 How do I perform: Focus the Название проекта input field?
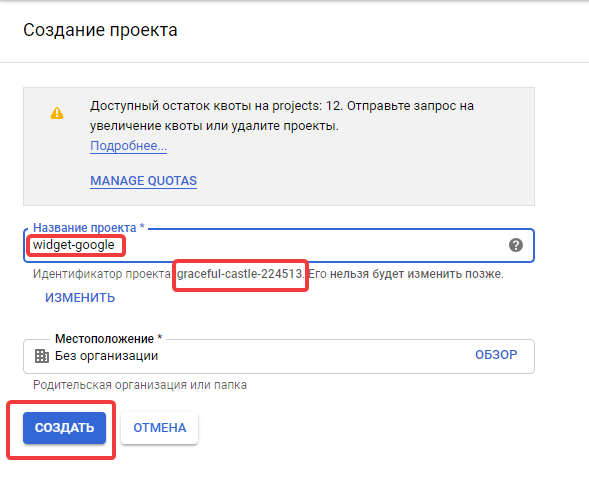[x=279, y=245]
